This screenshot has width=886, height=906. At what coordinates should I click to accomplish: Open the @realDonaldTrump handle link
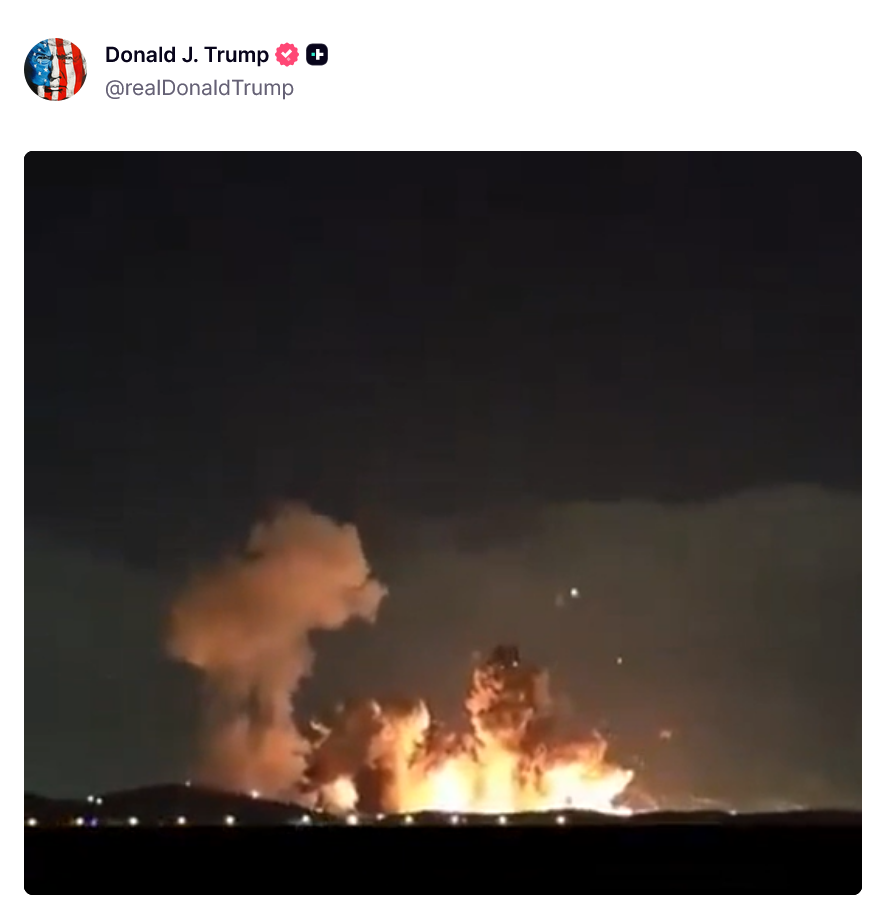pyautogui.click(x=199, y=88)
